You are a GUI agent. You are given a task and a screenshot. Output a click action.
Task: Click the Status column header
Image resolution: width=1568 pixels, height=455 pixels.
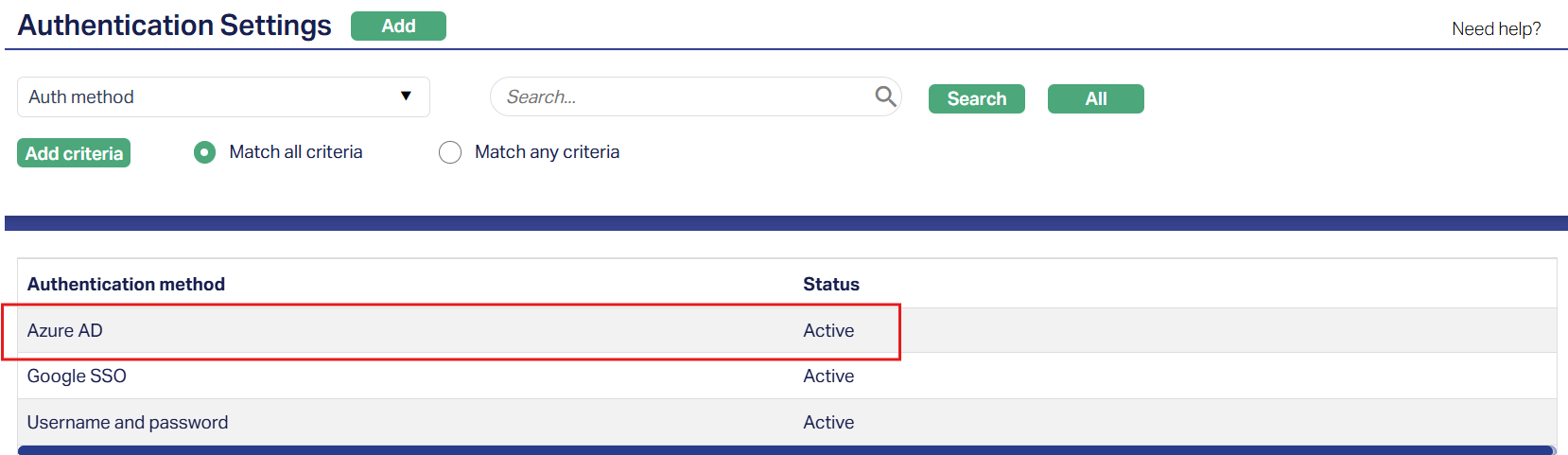831,285
